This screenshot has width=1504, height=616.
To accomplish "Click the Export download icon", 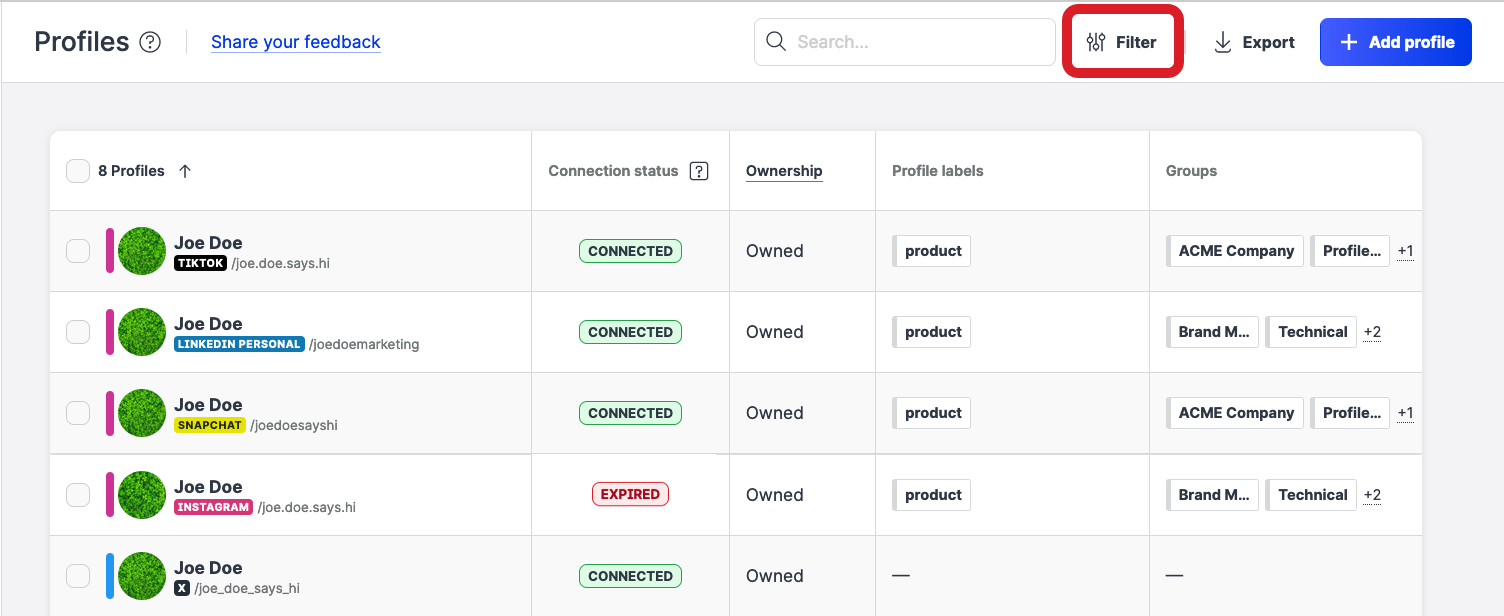I will (x=1221, y=41).
